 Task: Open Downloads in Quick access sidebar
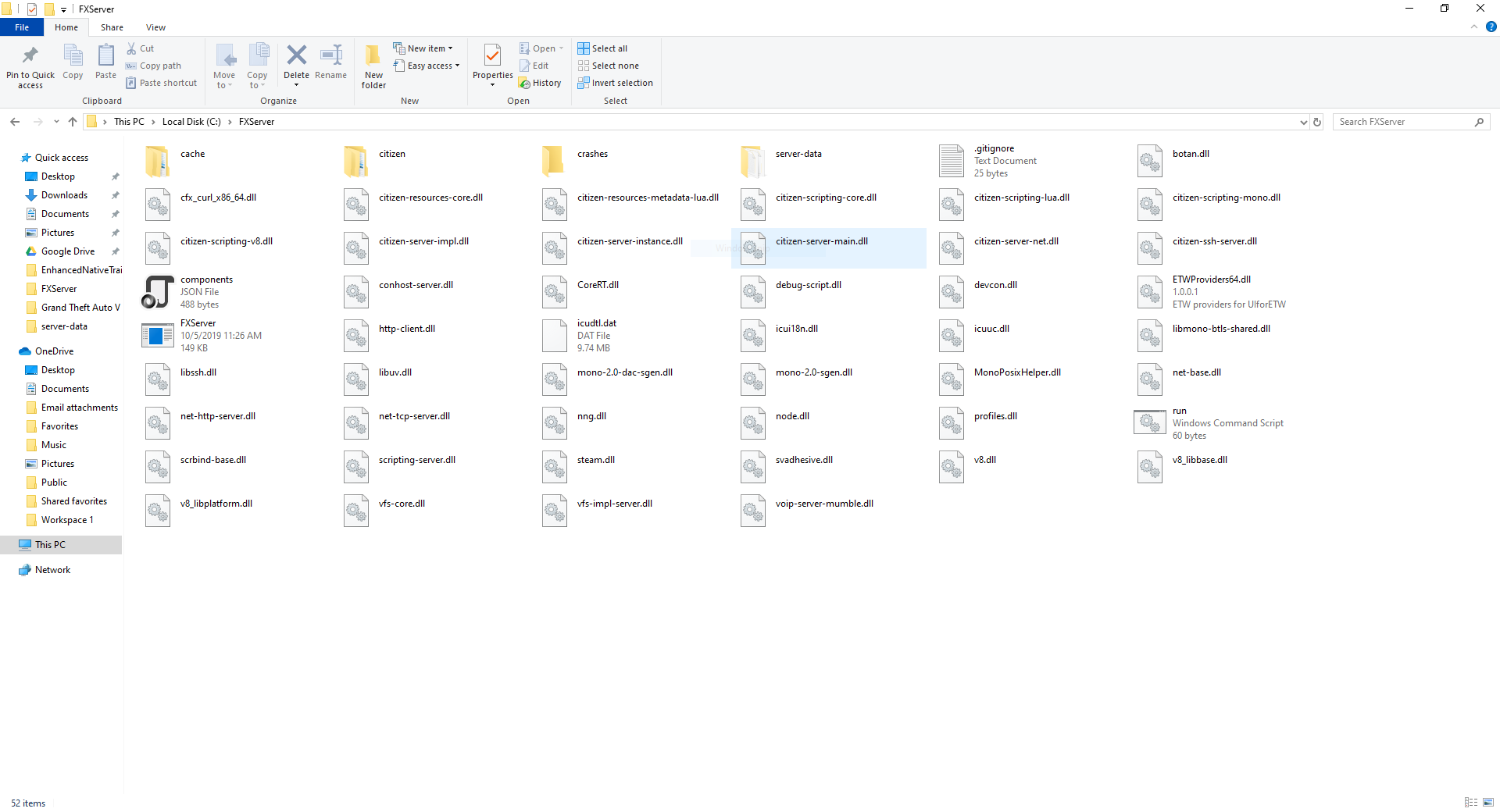pyautogui.click(x=64, y=195)
